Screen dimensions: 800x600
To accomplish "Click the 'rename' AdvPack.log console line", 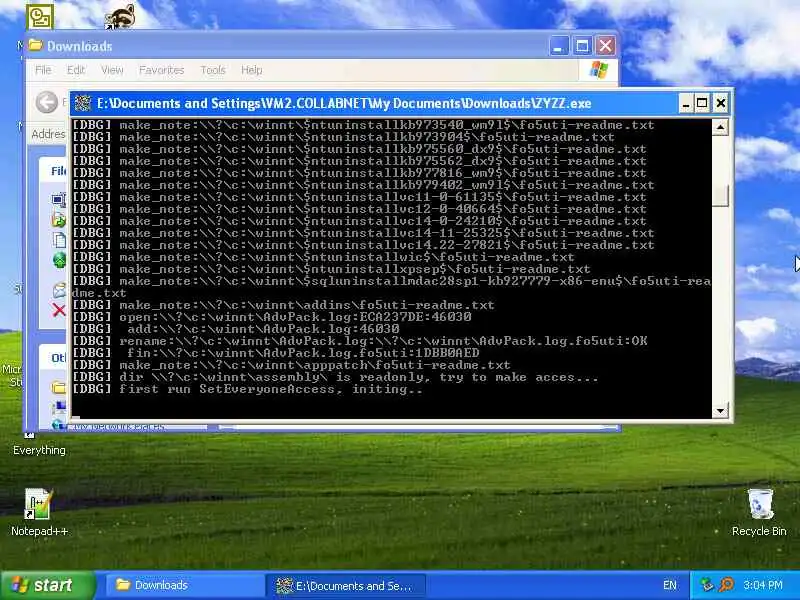I will pos(360,341).
